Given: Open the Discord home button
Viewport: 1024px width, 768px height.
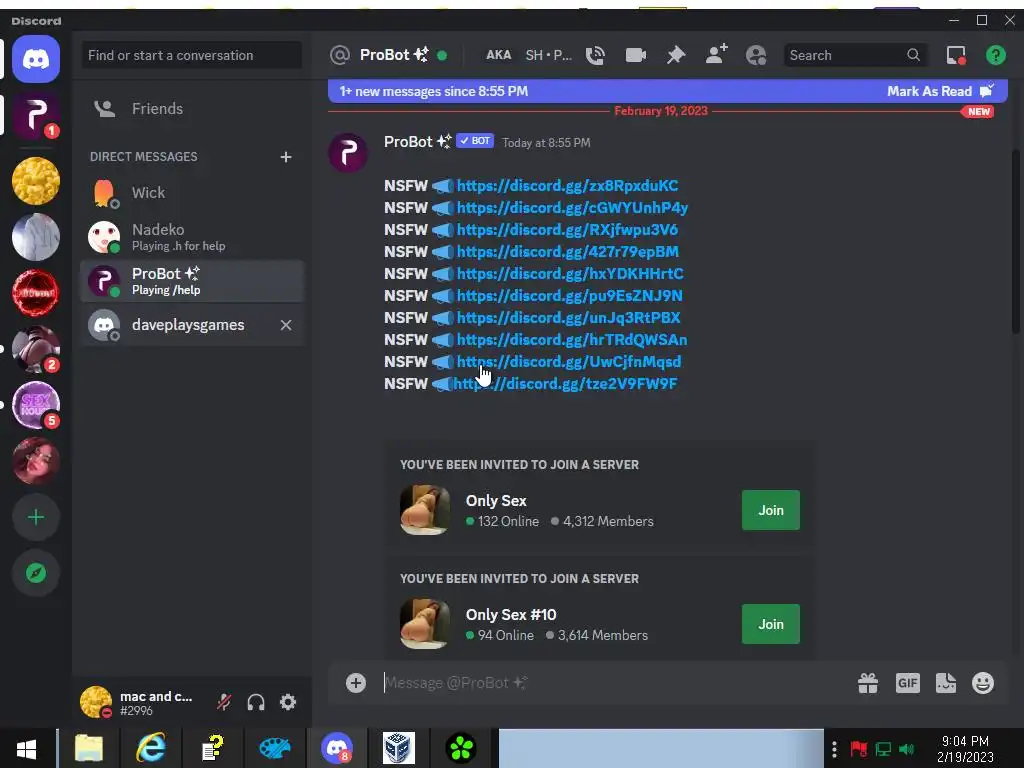Looking at the screenshot, I should click(x=36, y=59).
